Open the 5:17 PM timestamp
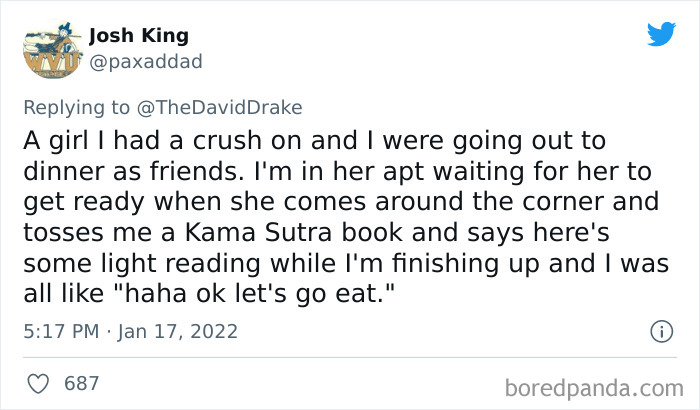 coord(59,331)
